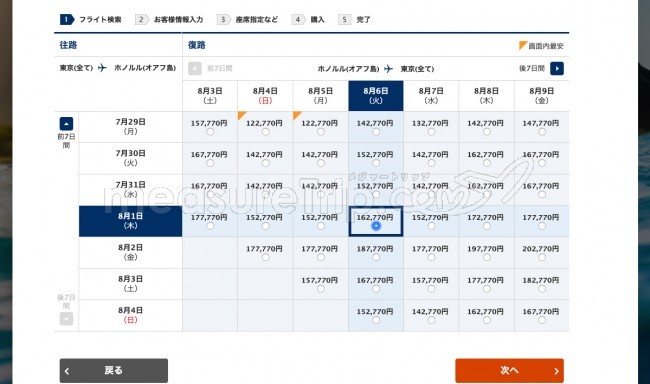Choose 132,770円 radio for 7月29日 and 8月7日

[x=431, y=132]
